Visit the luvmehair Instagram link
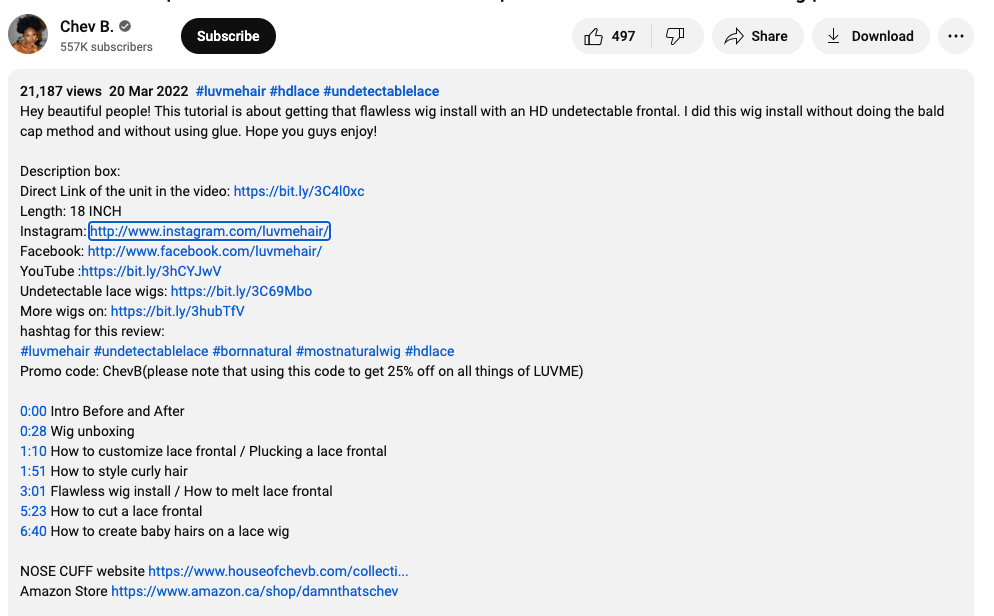 (209, 231)
